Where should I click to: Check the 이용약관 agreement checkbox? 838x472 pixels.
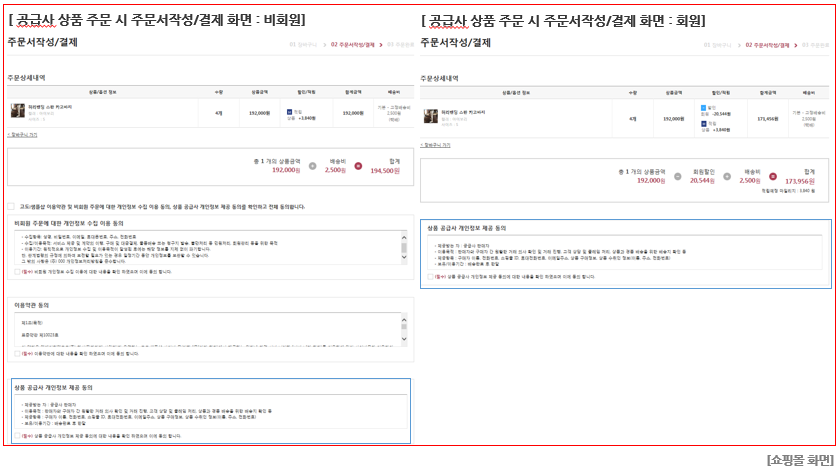click(17, 353)
